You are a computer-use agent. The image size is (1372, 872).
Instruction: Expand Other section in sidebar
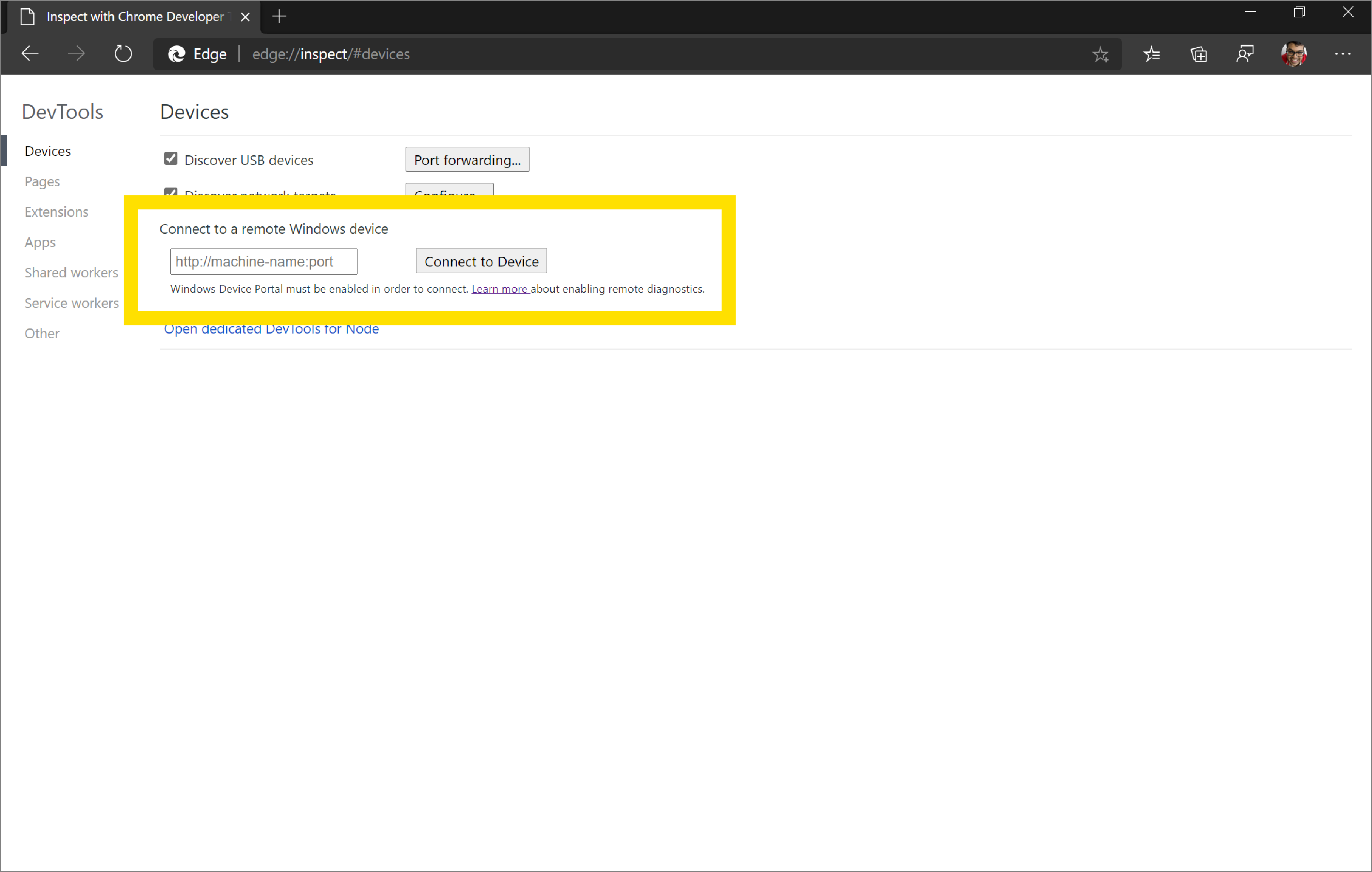click(41, 332)
